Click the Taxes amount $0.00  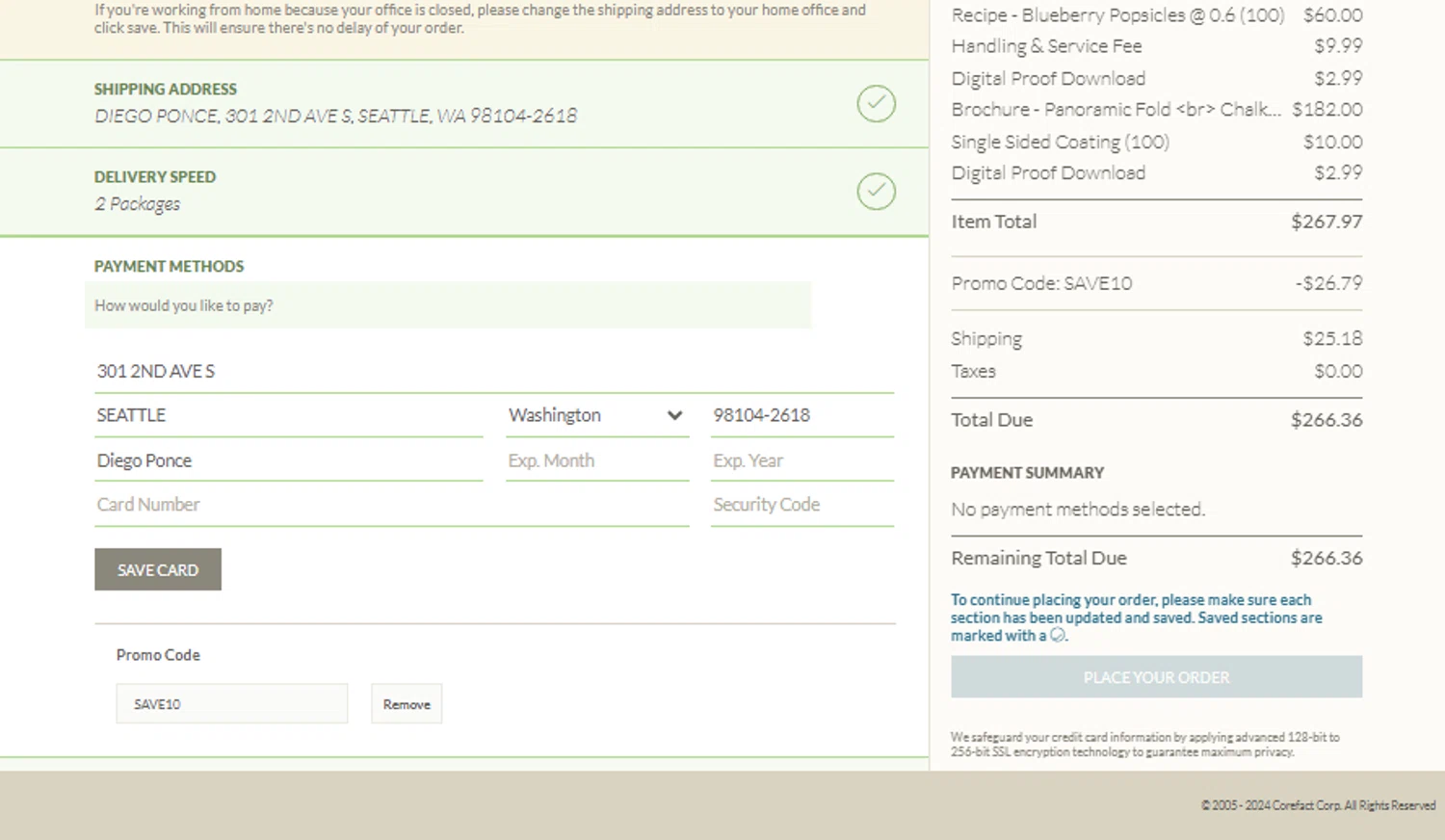pos(1338,371)
